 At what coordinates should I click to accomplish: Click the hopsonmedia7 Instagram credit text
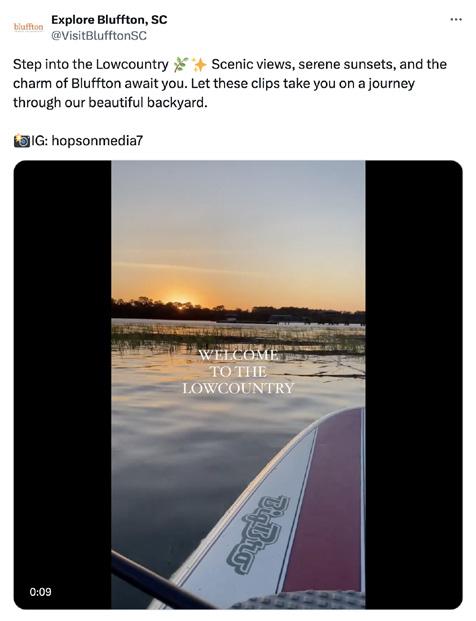point(97,141)
